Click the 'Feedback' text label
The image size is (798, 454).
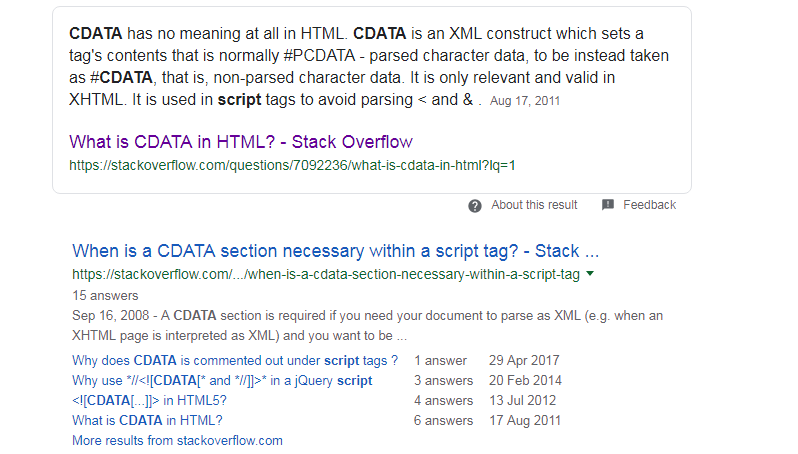[649, 205]
